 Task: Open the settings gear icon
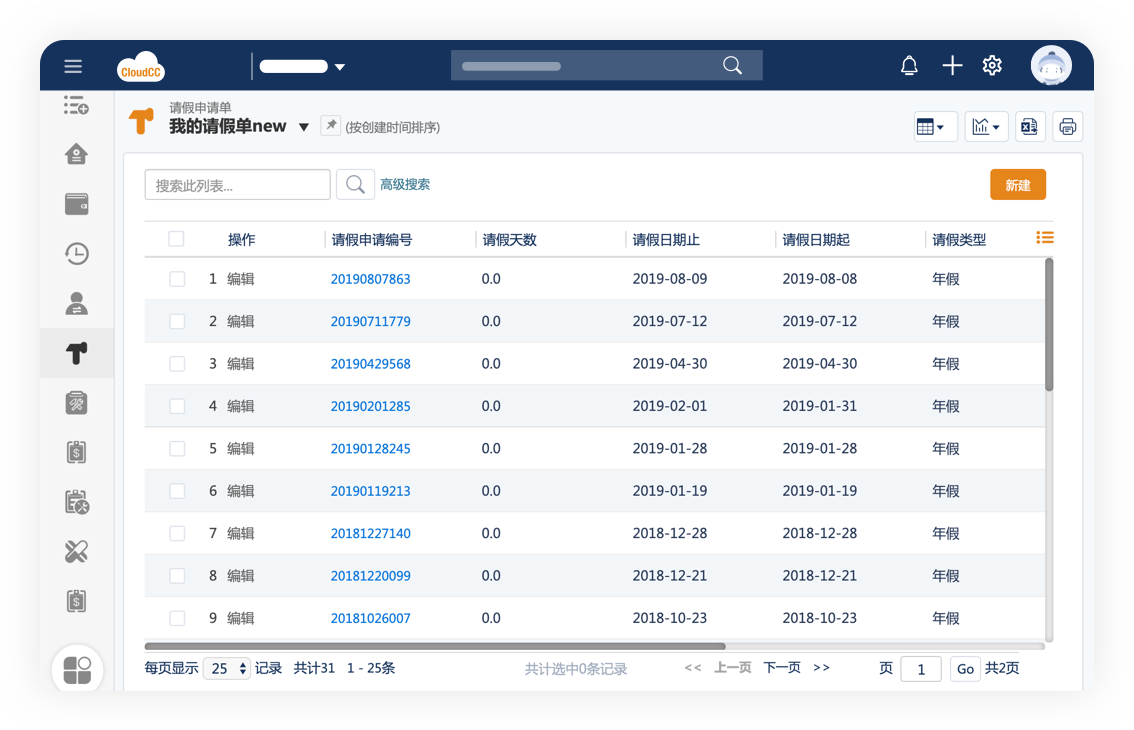point(992,66)
